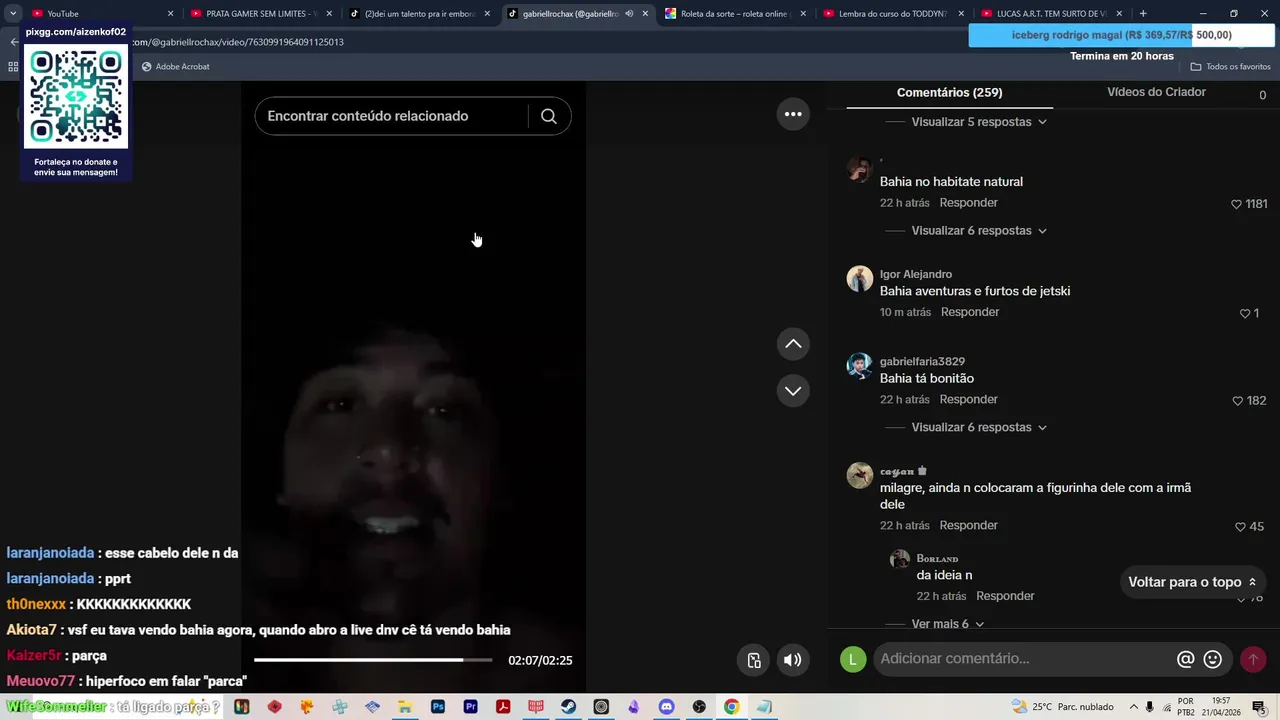Open the notification center icon

[1259, 707]
